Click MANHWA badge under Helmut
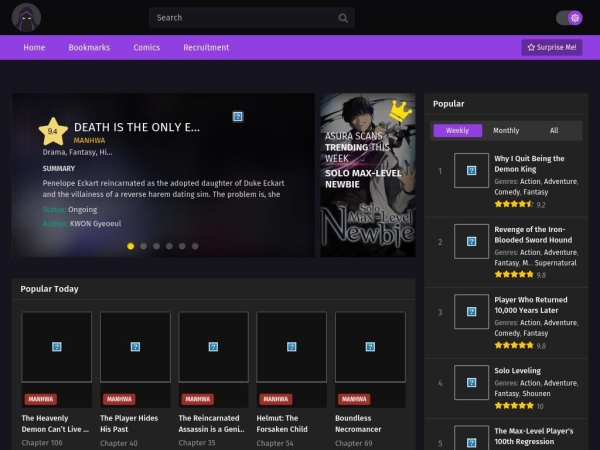This screenshot has width=600, height=450. 276,399
